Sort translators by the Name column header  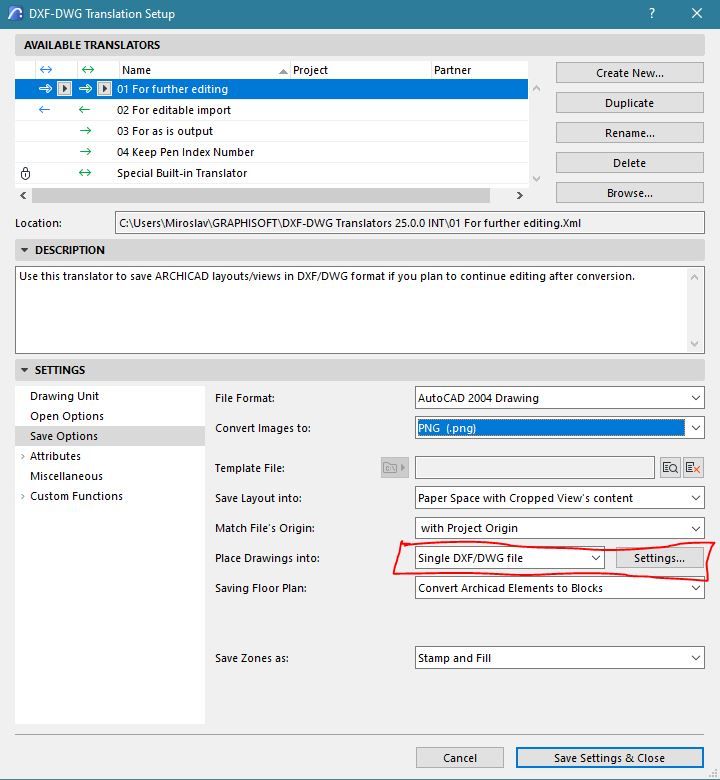click(205, 70)
